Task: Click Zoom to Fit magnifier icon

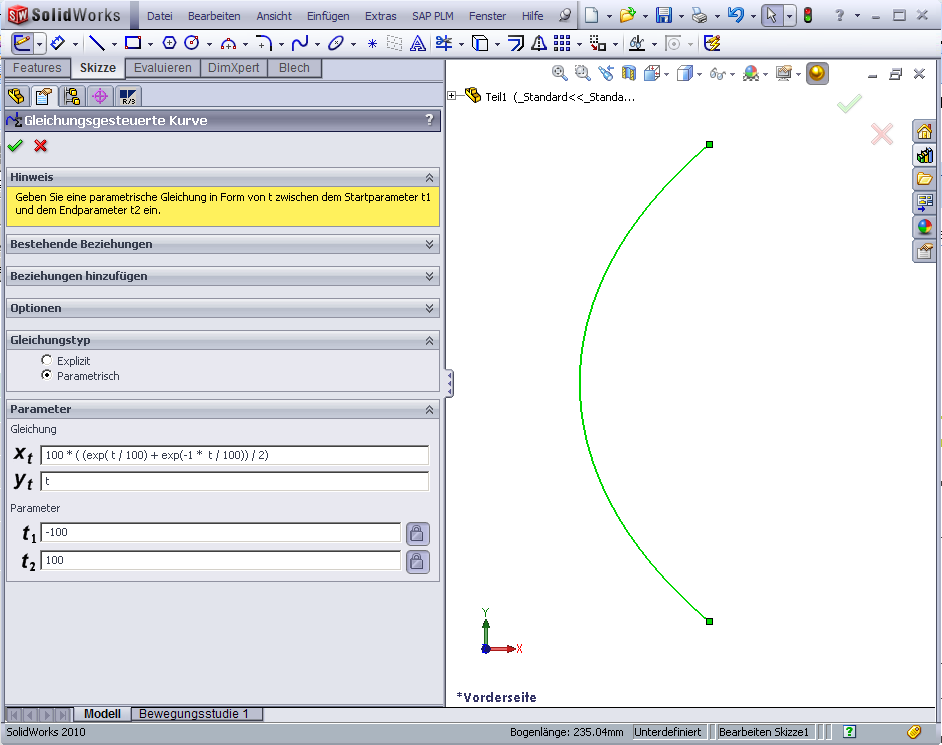Action: 560,73
